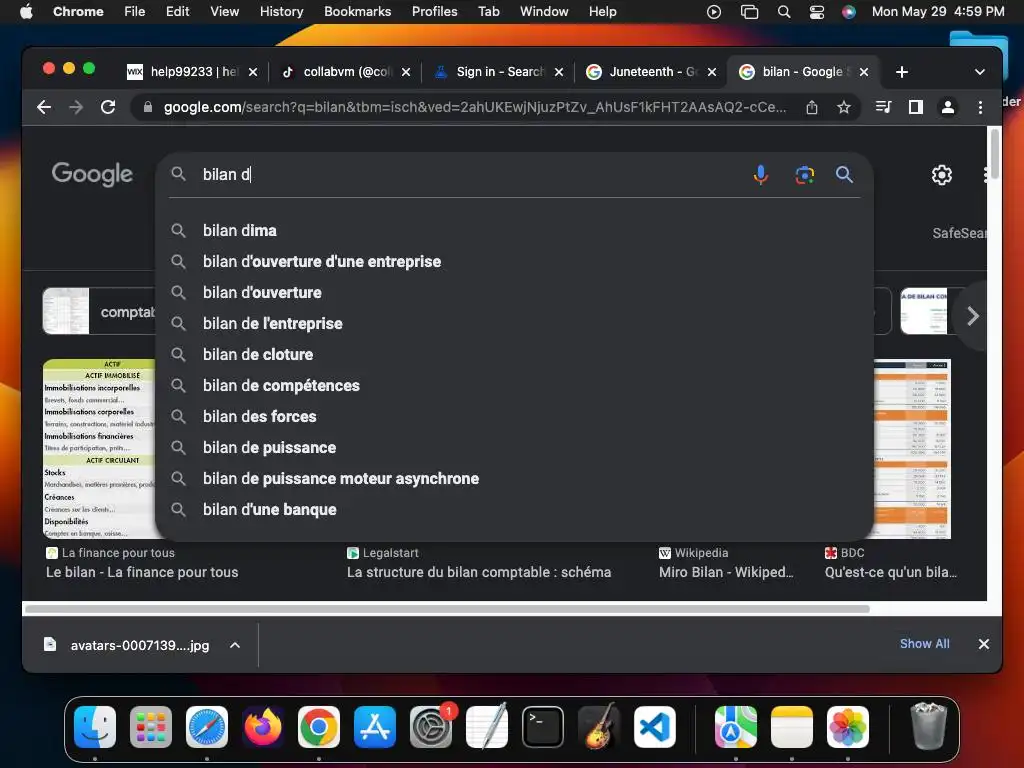Click the search text field with 'bilan d'
The width and height of the screenshot is (1024, 768).
pyautogui.click(x=470, y=174)
